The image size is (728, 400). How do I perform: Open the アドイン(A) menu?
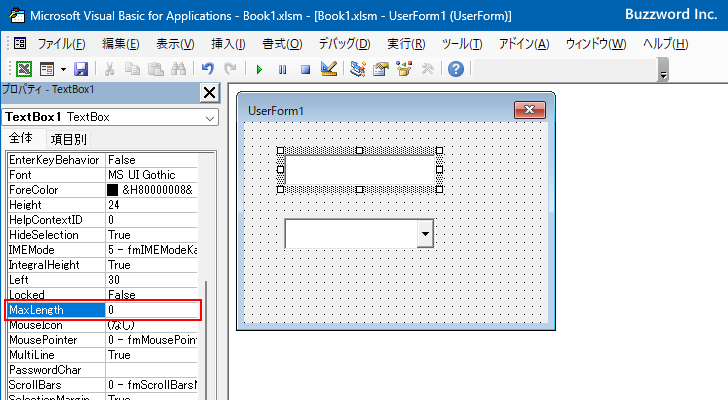coord(524,44)
